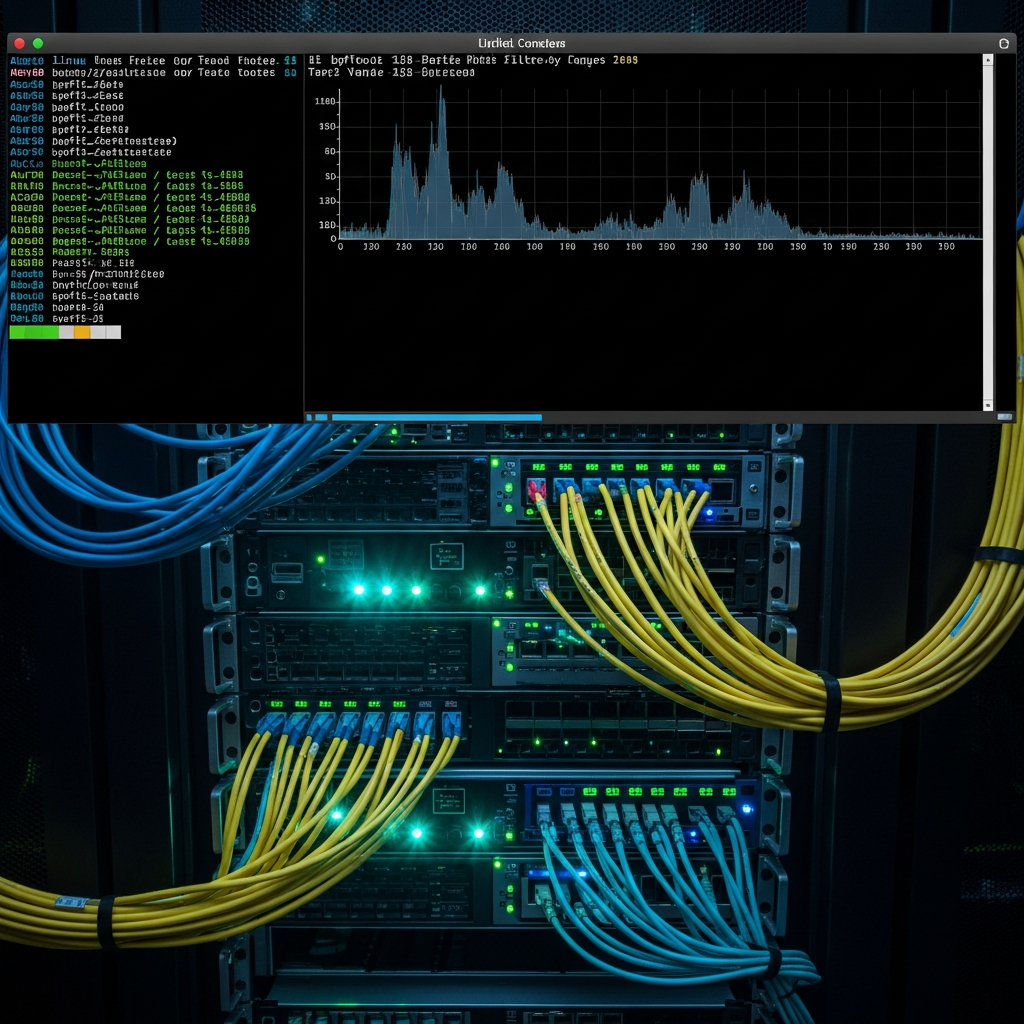The image size is (1024, 1024).
Task: Select the green 'AurDe' row
Action: click(x=127, y=175)
